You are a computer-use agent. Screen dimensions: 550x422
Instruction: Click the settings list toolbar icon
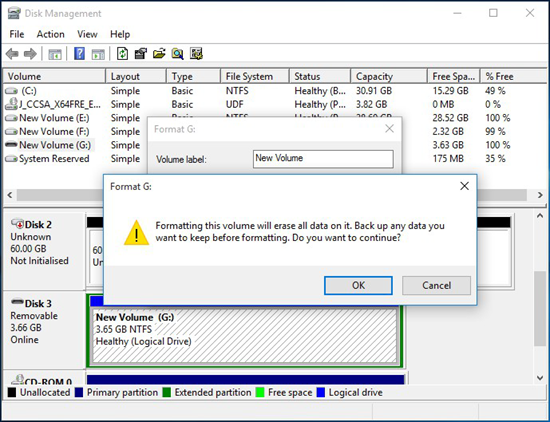(196, 54)
